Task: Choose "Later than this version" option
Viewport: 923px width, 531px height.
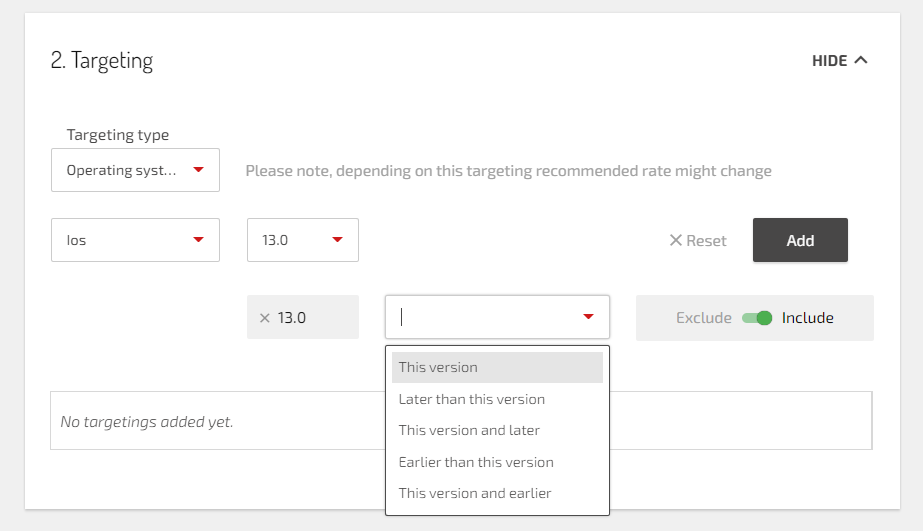Action: pyautogui.click(x=471, y=399)
